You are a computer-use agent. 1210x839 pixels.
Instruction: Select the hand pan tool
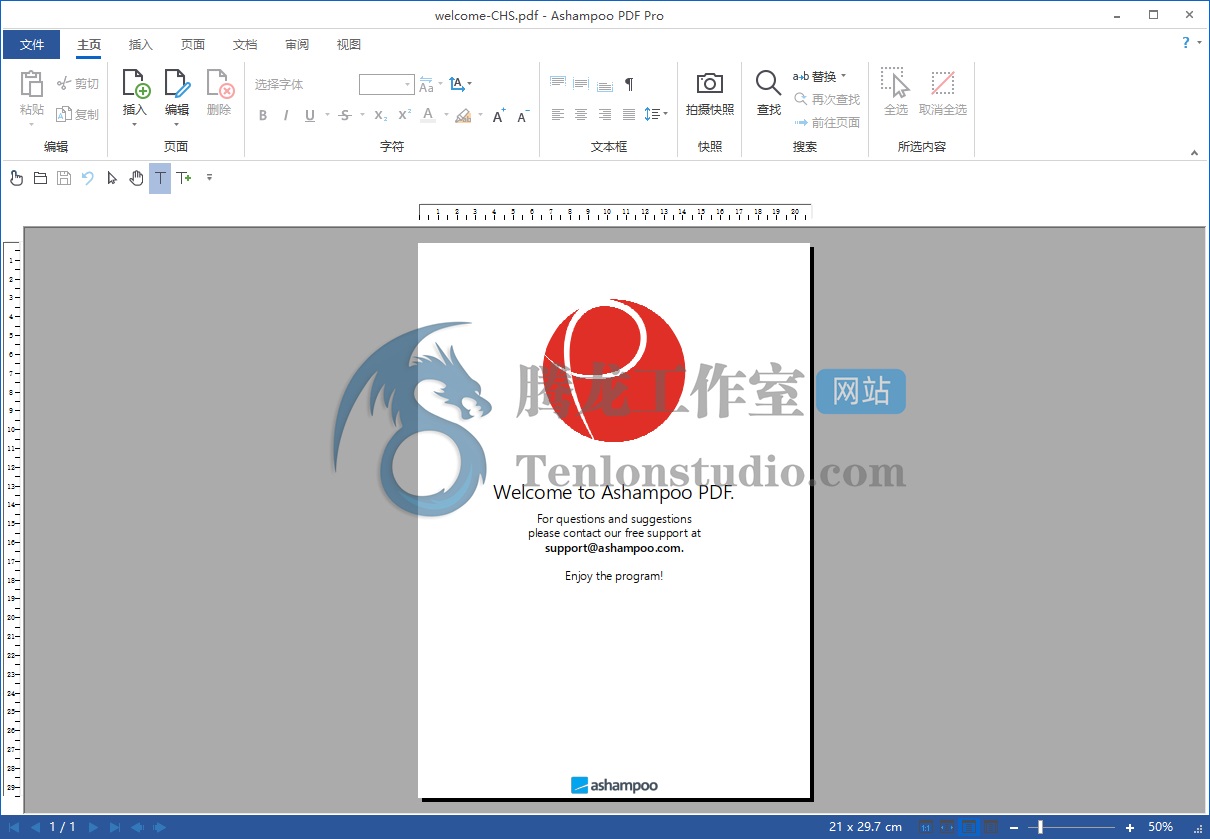click(x=136, y=178)
